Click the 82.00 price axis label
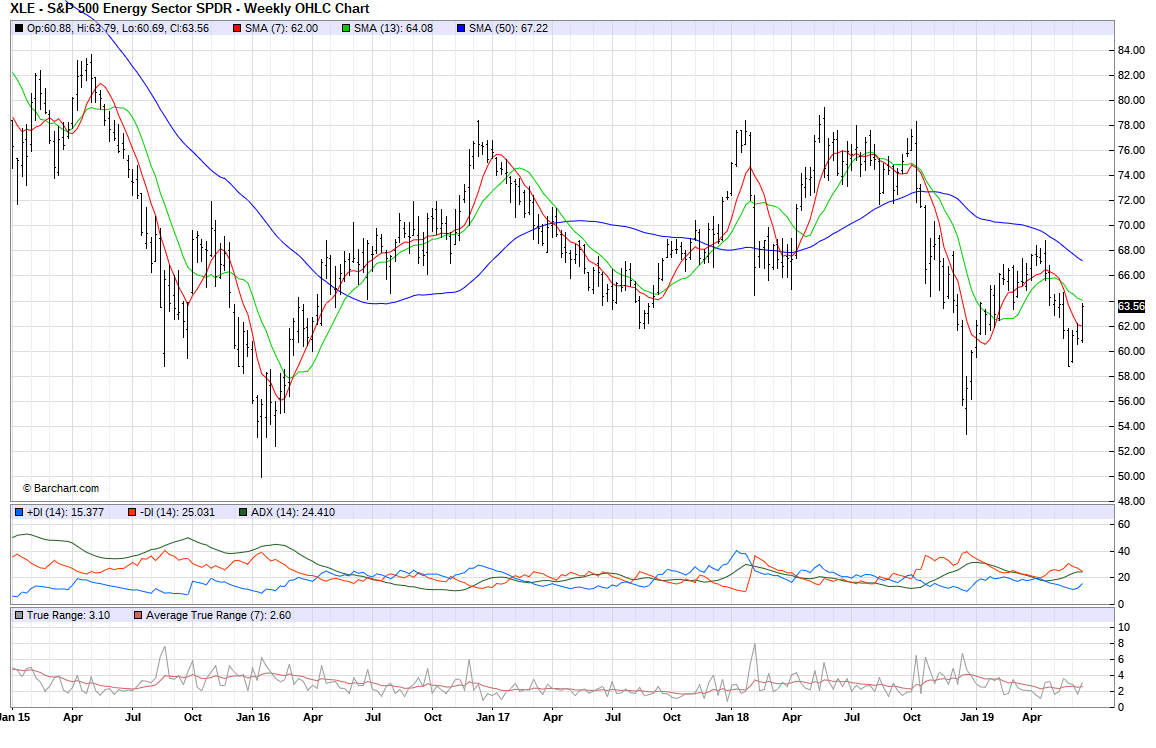This screenshot has width=1156, height=748. coord(1132,75)
